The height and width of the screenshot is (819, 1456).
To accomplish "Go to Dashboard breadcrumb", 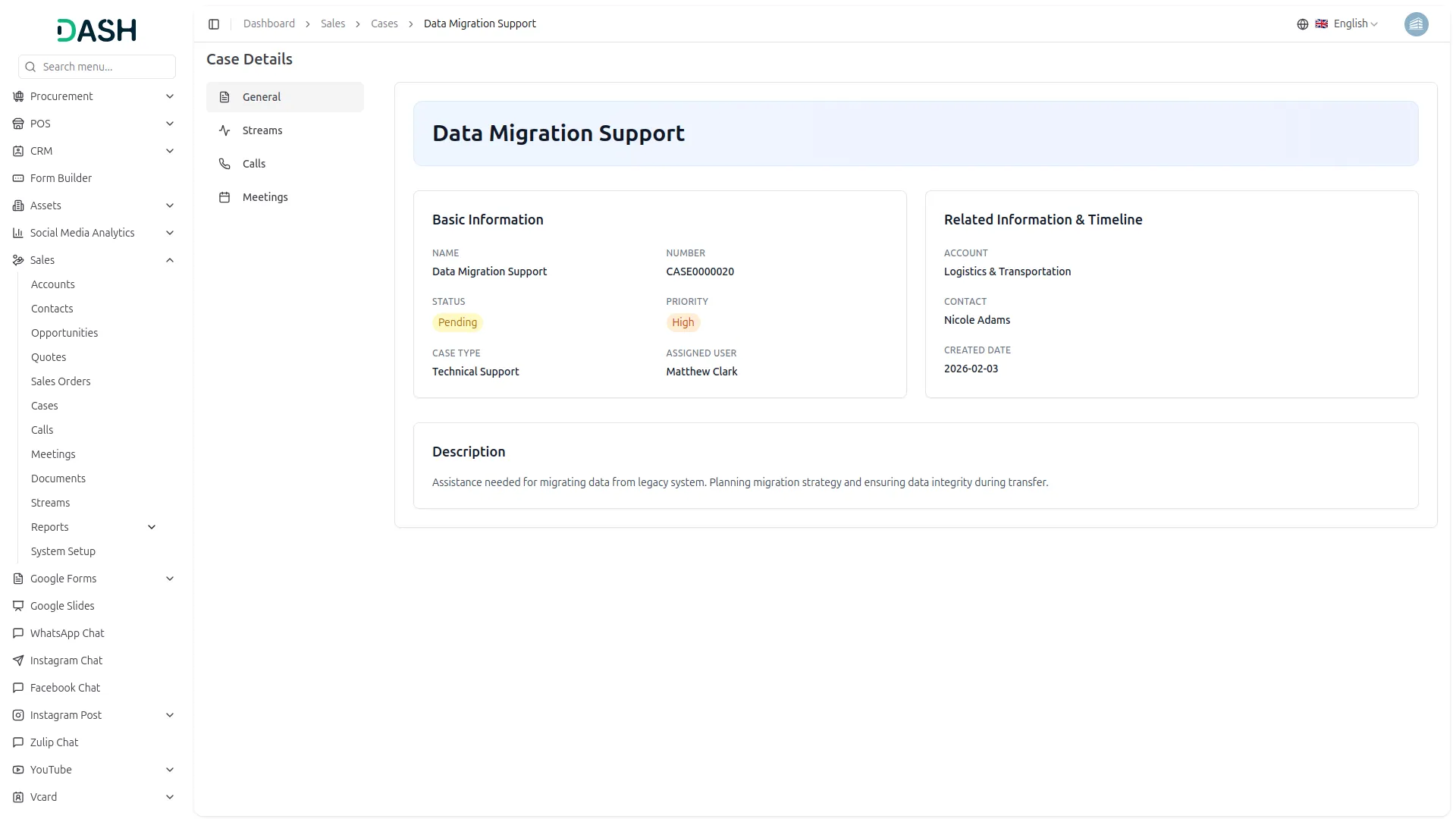I will [x=269, y=24].
